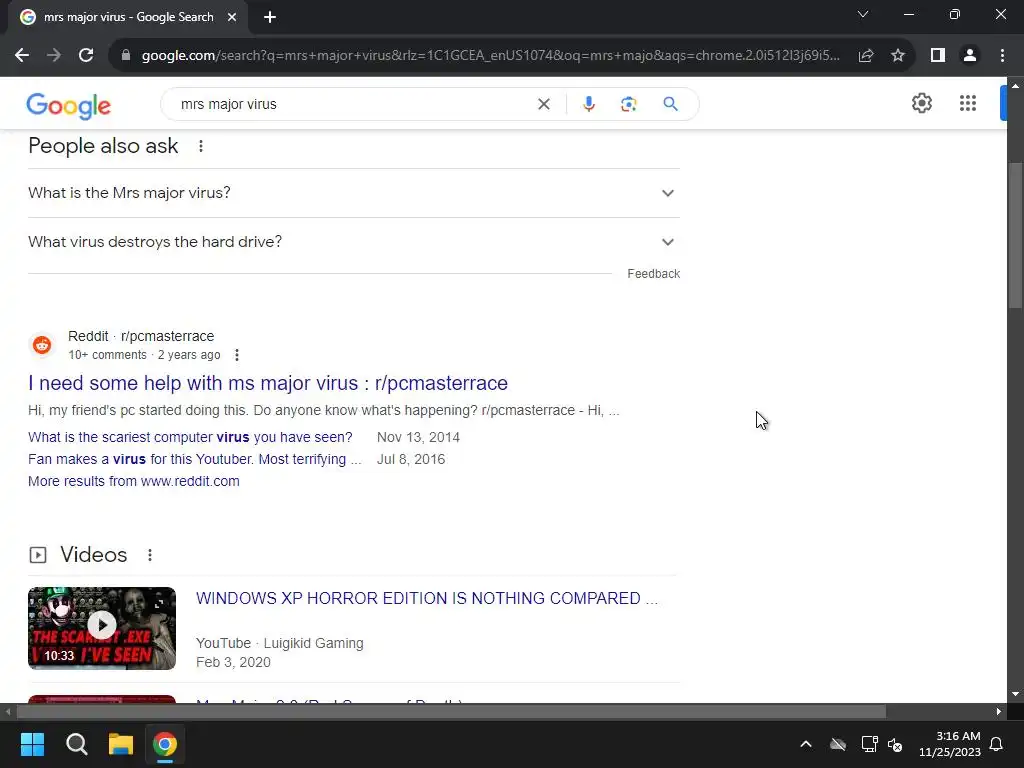Screen dimensions: 1024x768
Task: Click the OneDrive cloud tray icon
Action: pos(838,744)
